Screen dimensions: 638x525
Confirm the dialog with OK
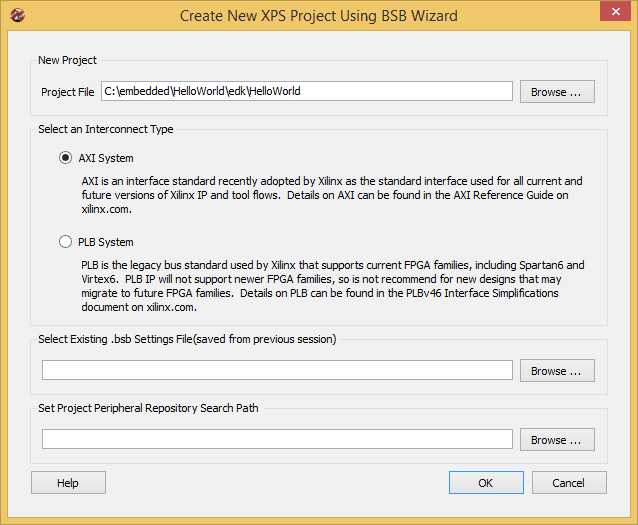coord(486,483)
